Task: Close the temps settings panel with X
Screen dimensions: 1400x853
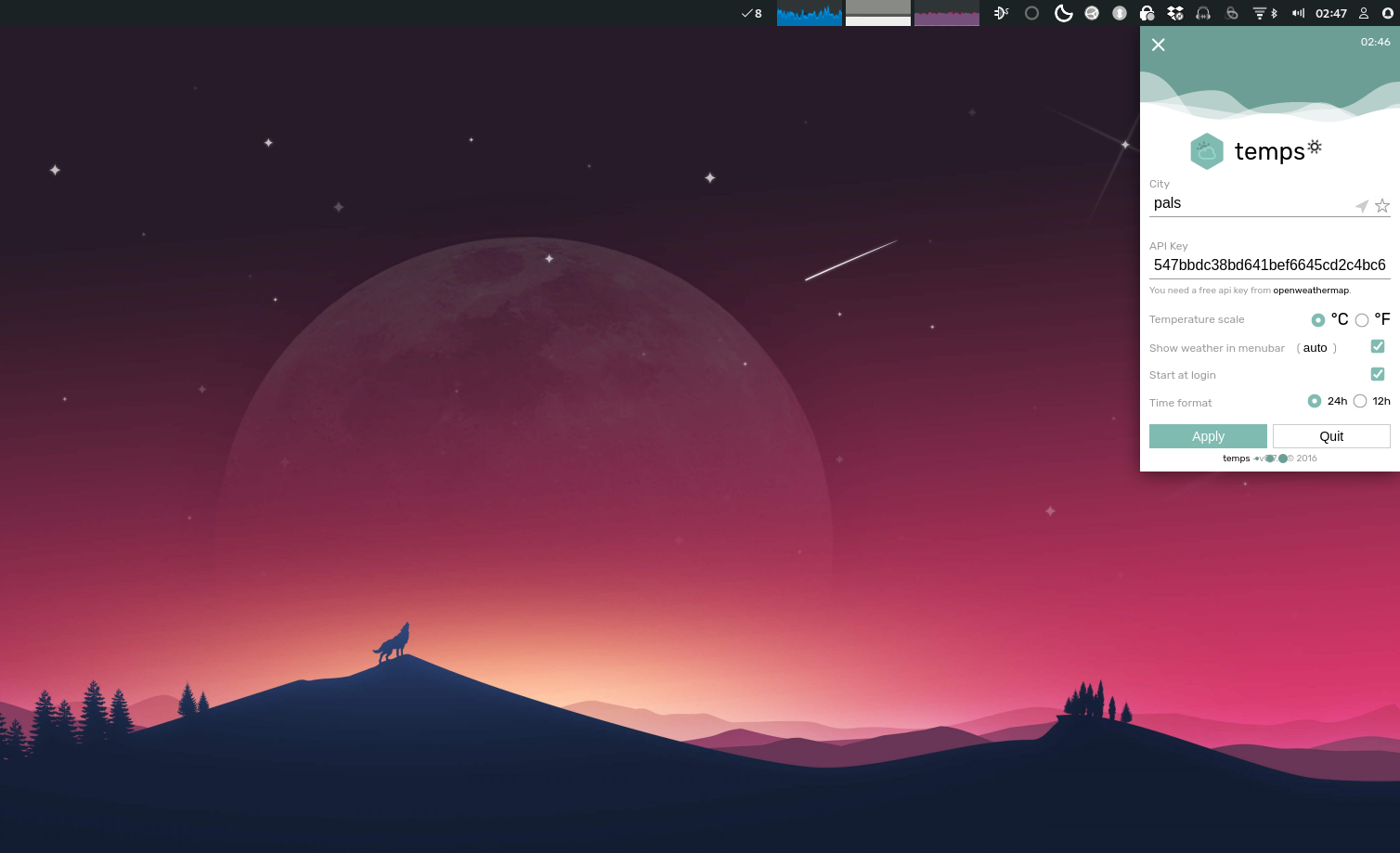Action: click(1158, 45)
